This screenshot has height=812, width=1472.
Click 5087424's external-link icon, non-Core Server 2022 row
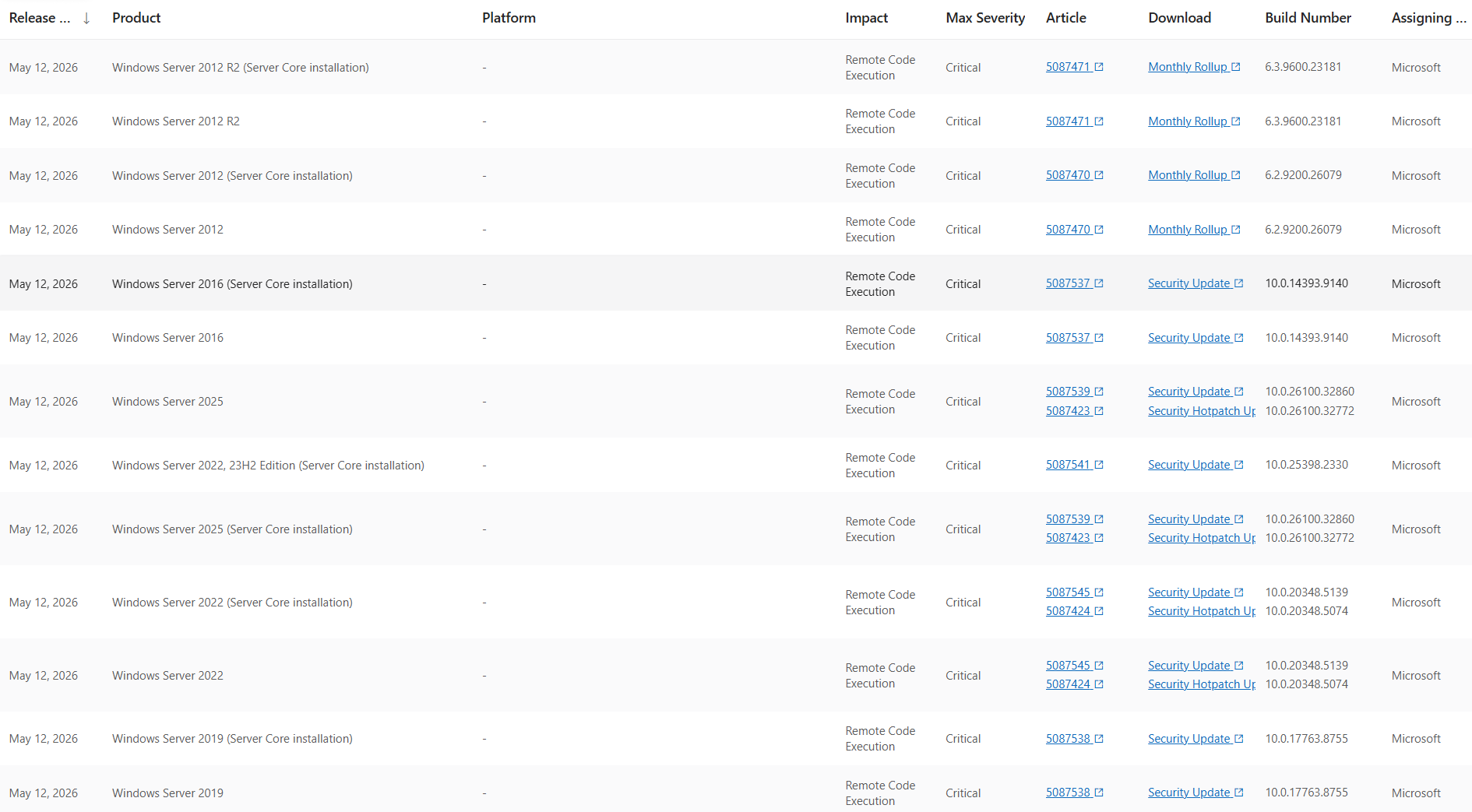tap(1099, 684)
